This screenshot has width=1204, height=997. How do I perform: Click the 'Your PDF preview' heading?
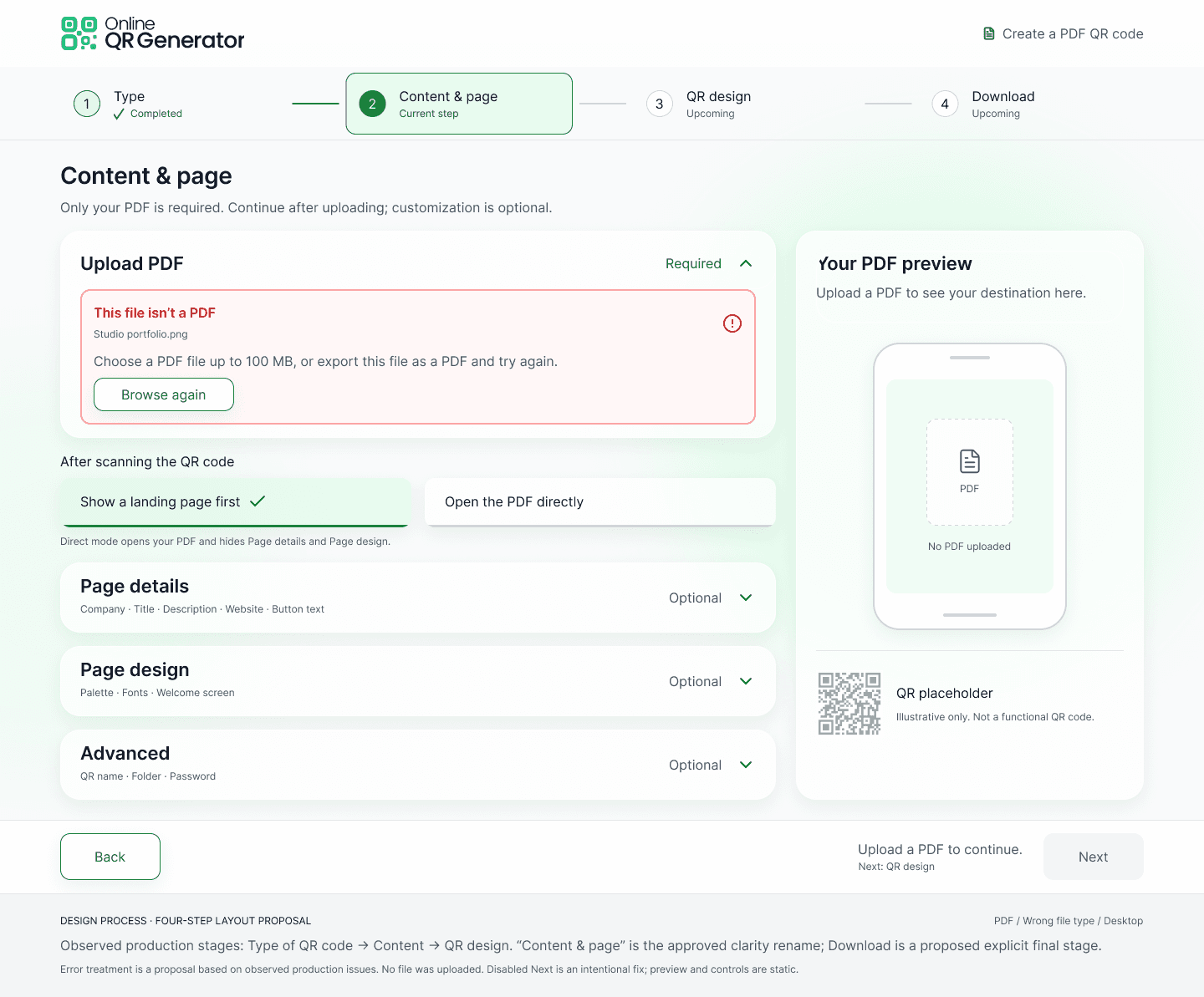click(x=895, y=264)
